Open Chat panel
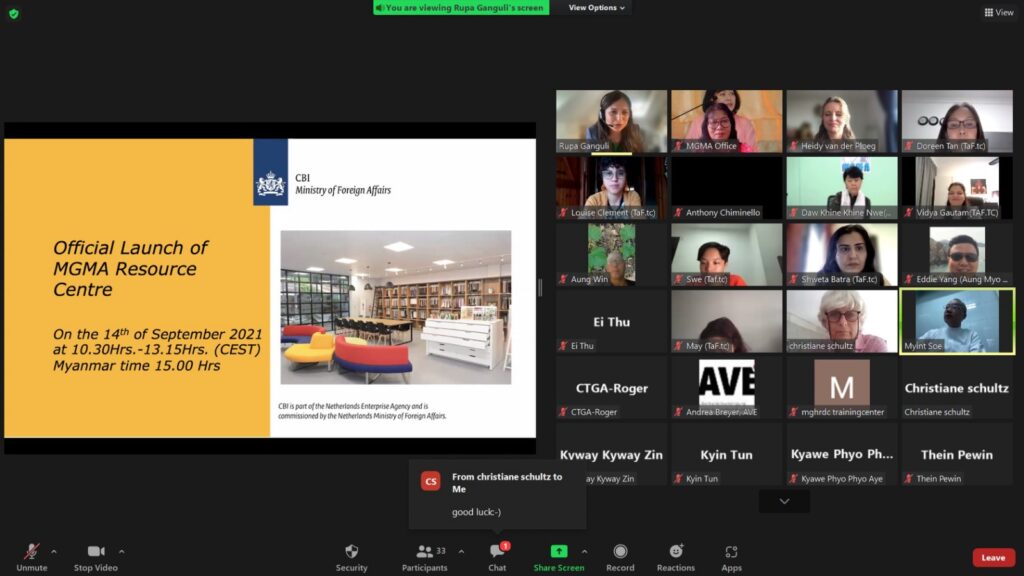This screenshot has width=1024, height=576. tap(497, 558)
